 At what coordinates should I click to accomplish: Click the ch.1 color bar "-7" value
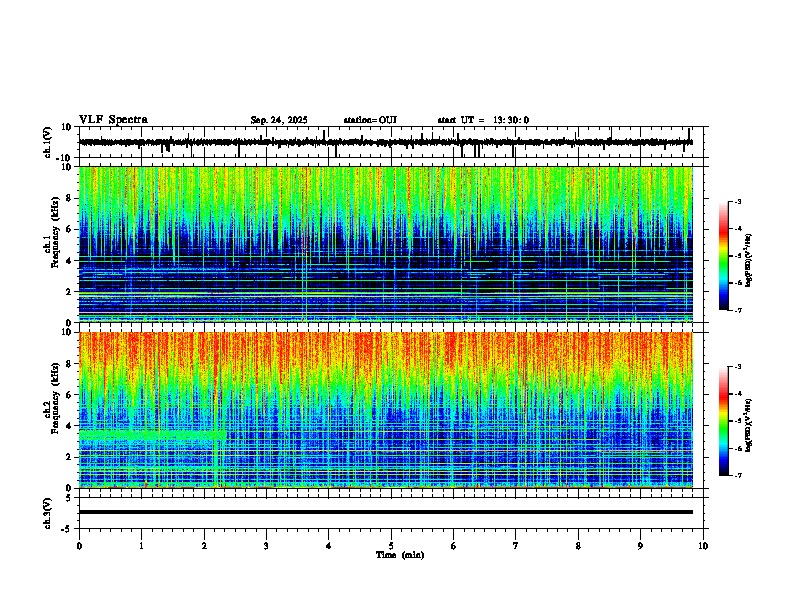point(738,310)
